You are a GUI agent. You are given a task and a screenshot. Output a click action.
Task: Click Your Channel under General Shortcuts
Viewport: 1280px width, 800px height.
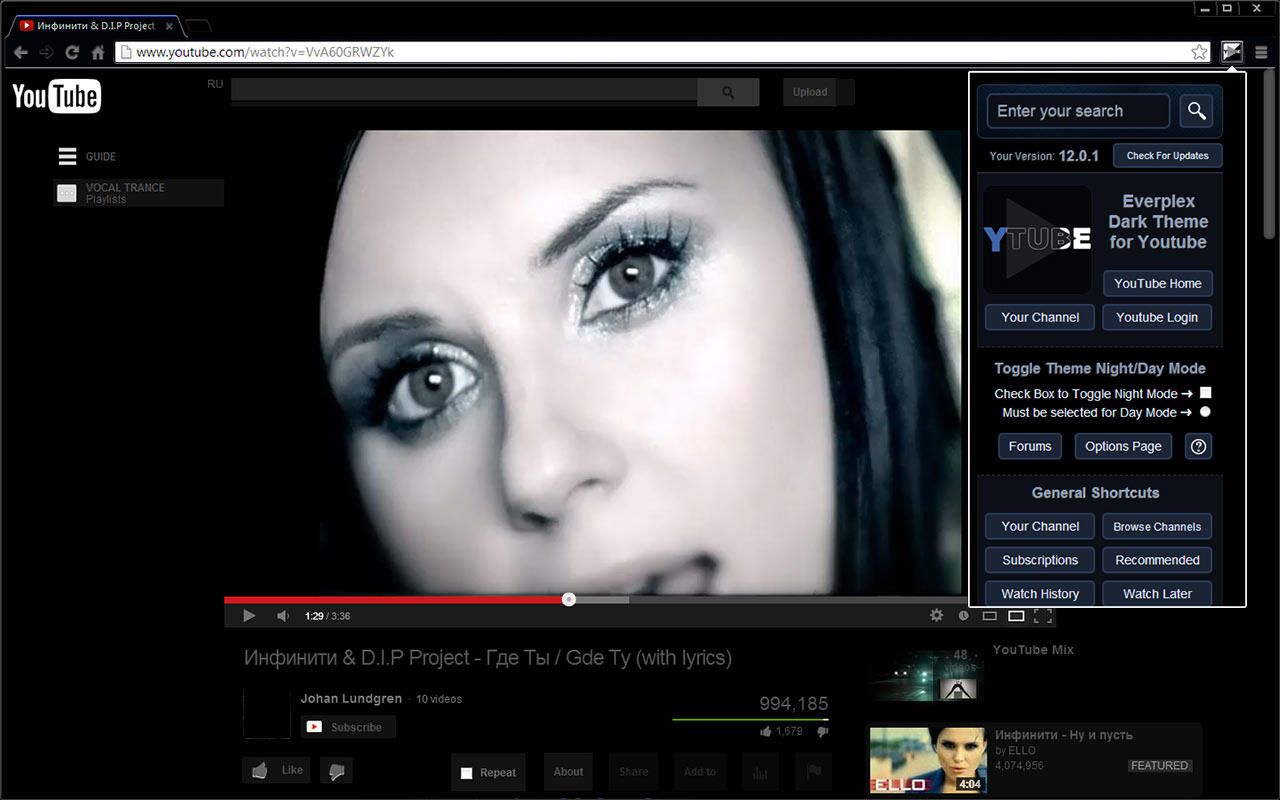click(x=1040, y=526)
